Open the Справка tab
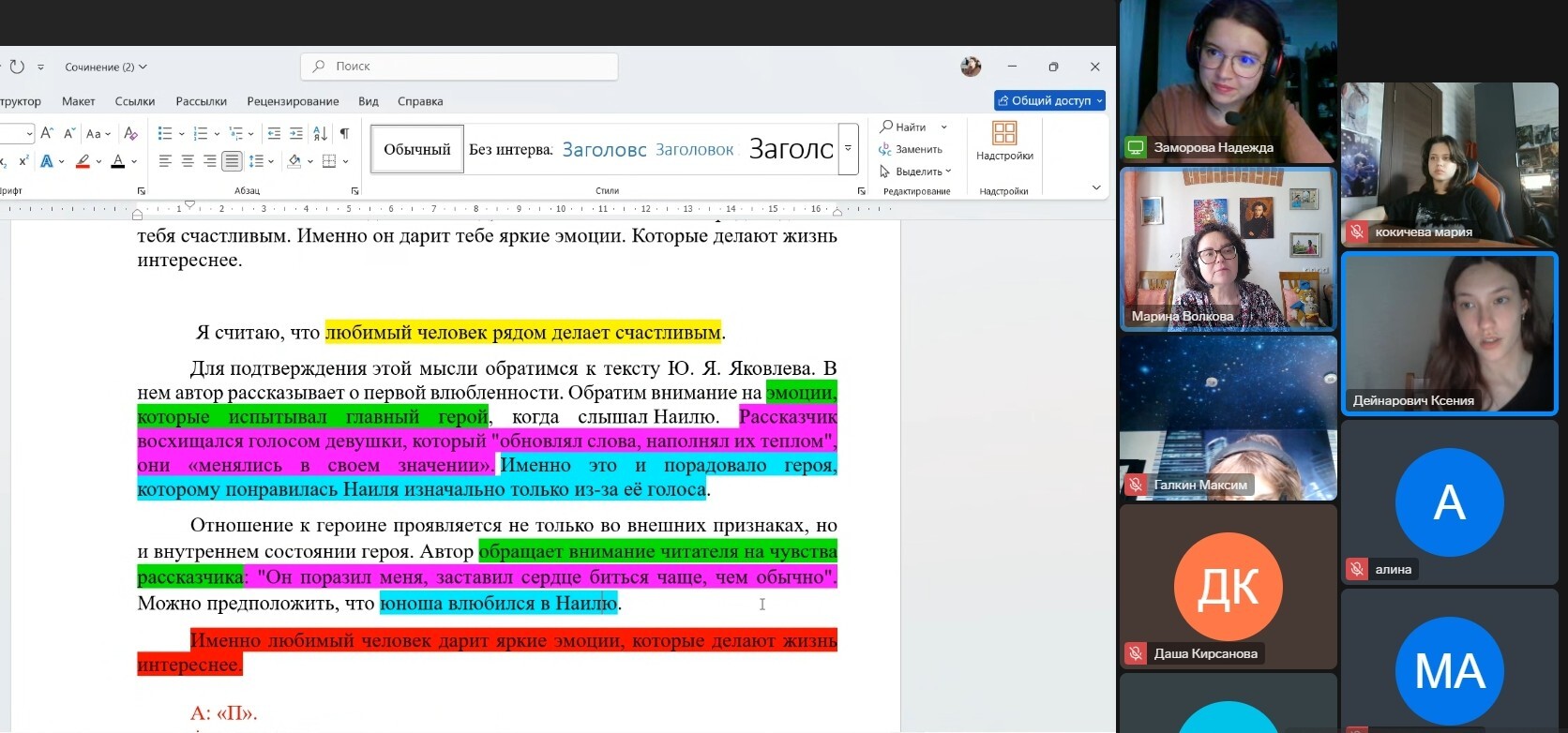 [x=420, y=101]
